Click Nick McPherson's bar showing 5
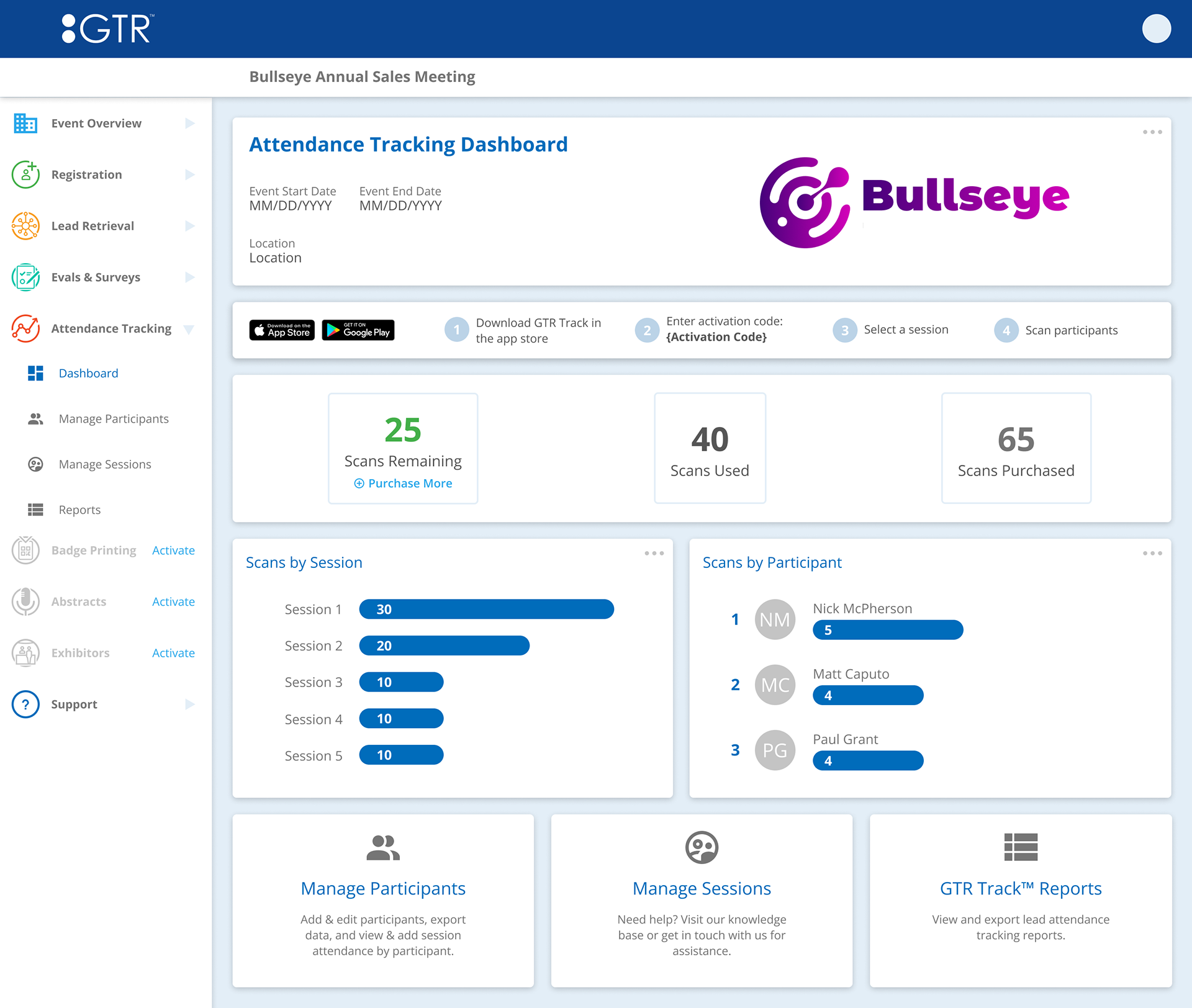Image resolution: width=1192 pixels, height=1008 pixels. 888,630
